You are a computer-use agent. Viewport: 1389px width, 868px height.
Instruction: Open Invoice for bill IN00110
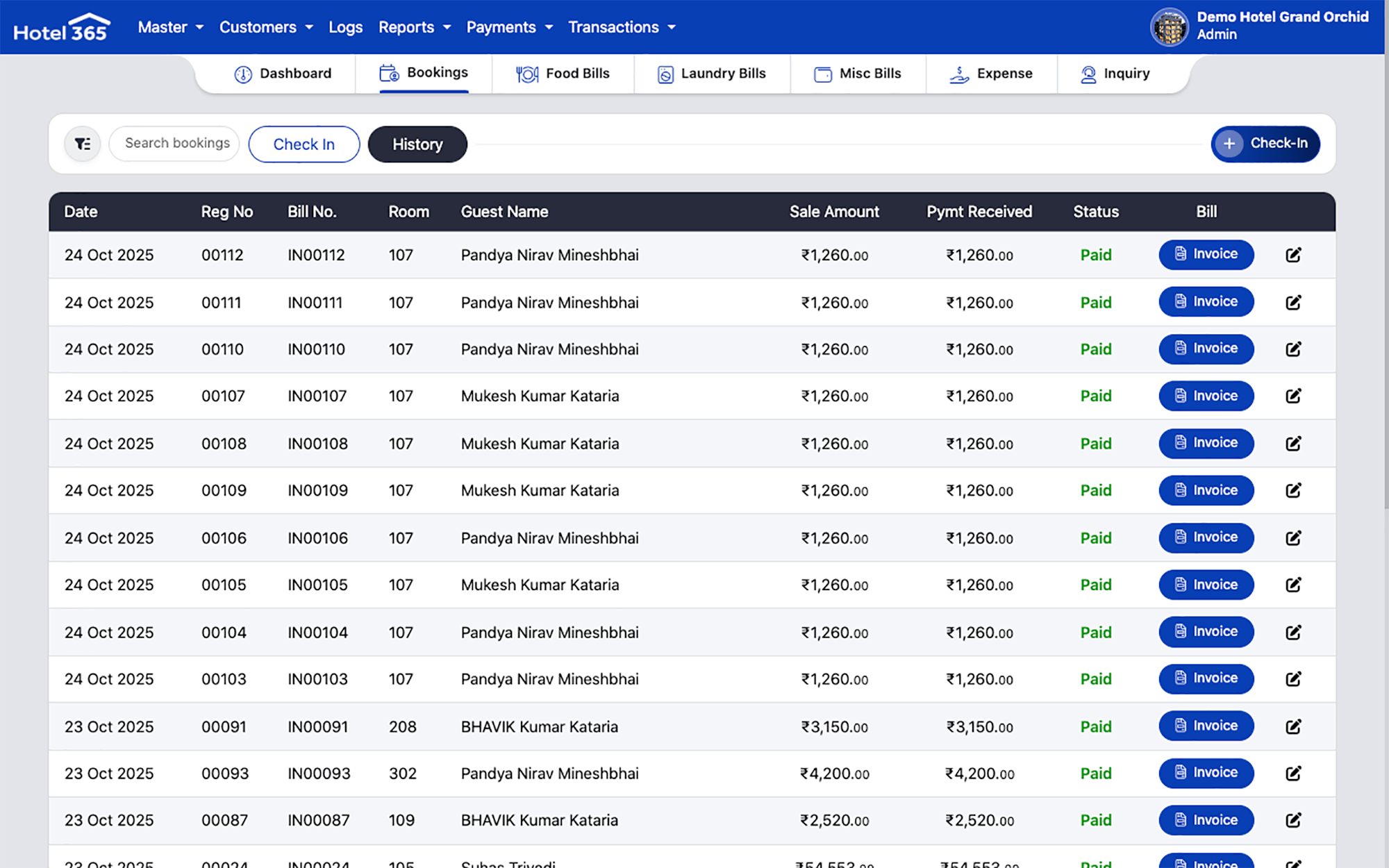(1206, 349)
